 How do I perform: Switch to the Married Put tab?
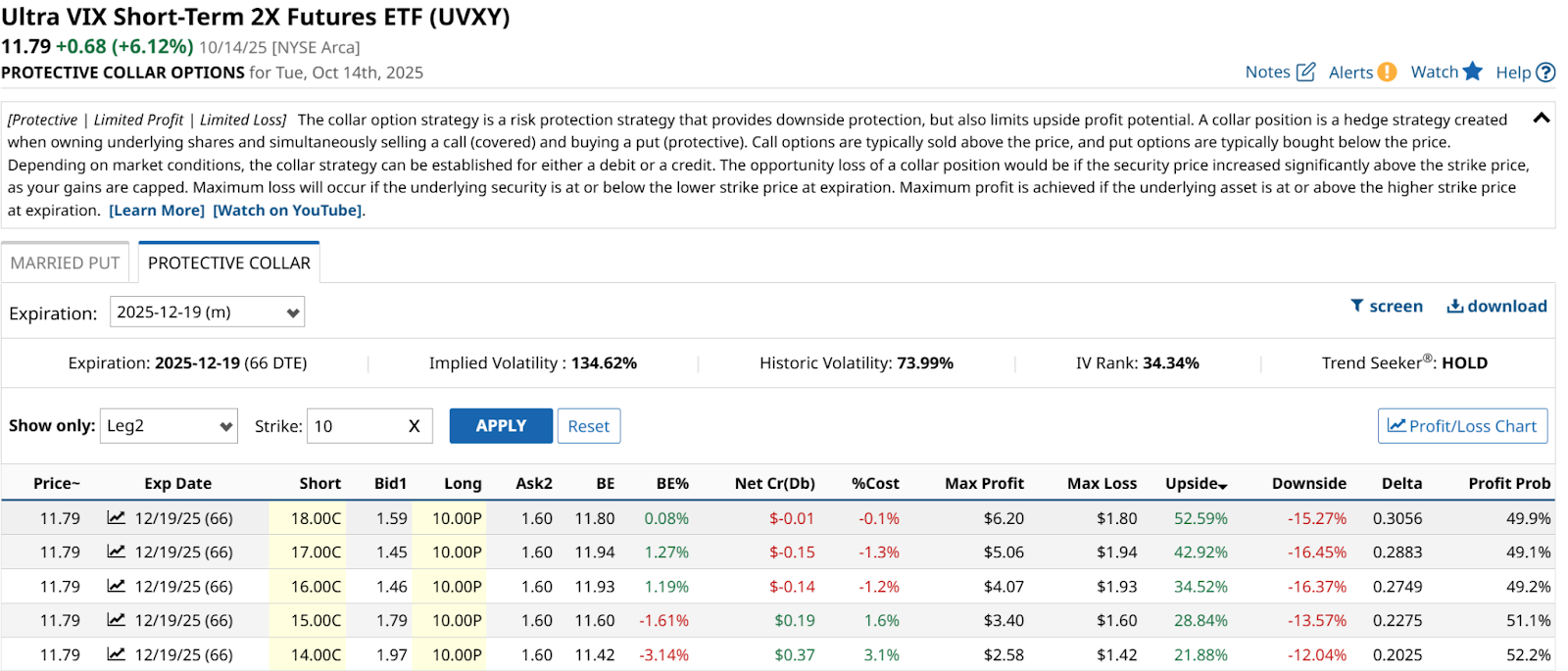[x=65, y=263]
